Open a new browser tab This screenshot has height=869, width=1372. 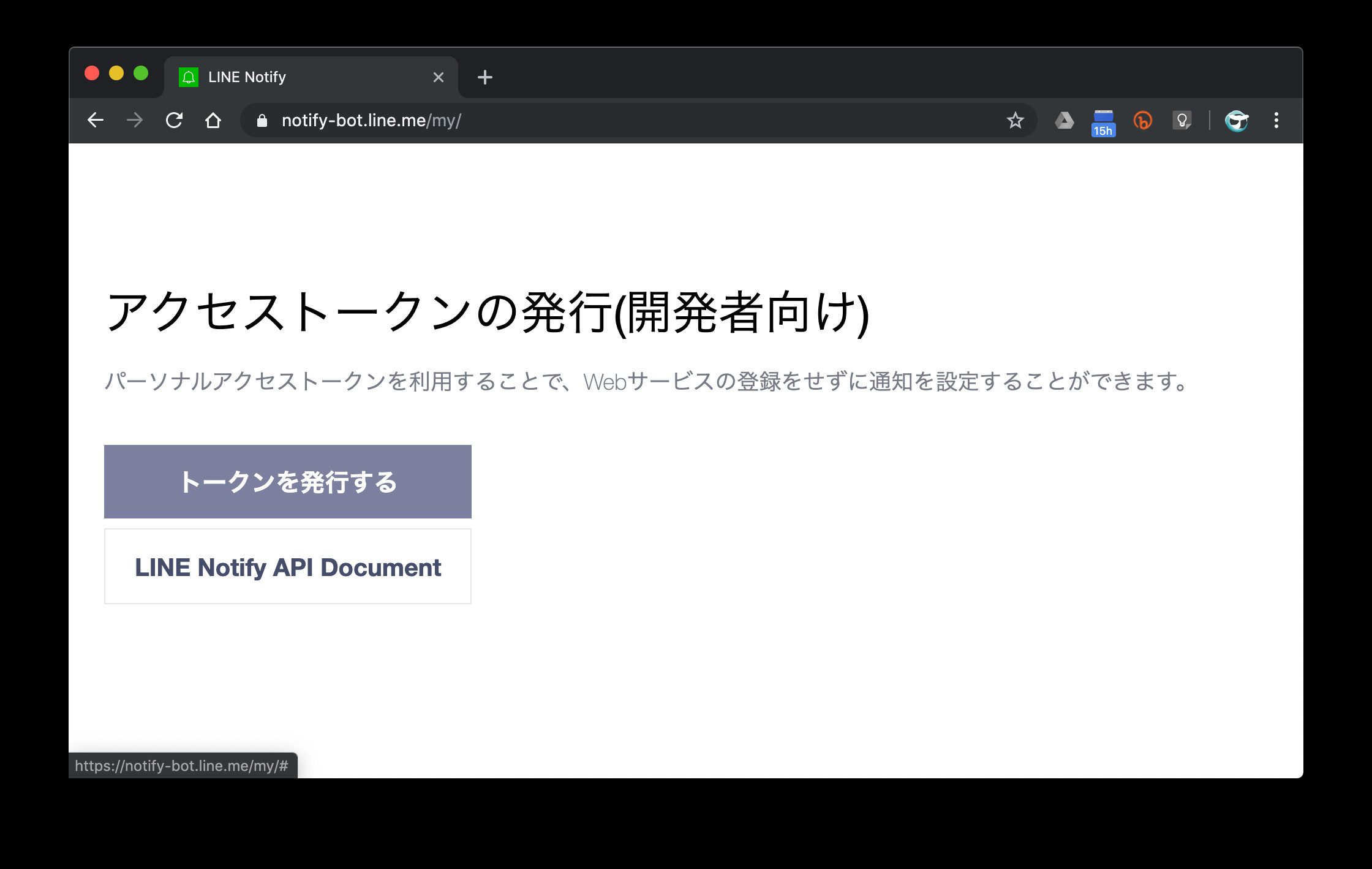click(485, 77)
